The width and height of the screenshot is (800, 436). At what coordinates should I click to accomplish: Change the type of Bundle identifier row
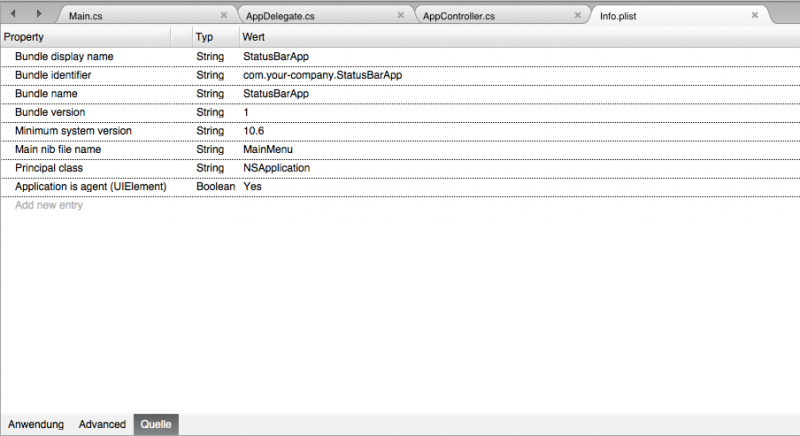[210, 75]
